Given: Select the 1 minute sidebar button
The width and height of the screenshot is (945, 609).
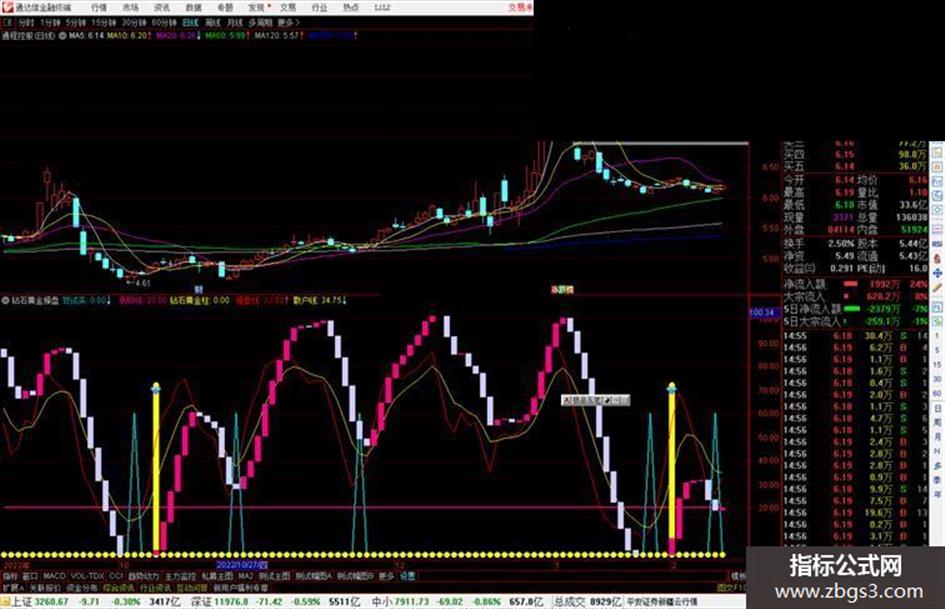Looking at the screenshot, I should [x=937, y=336].
